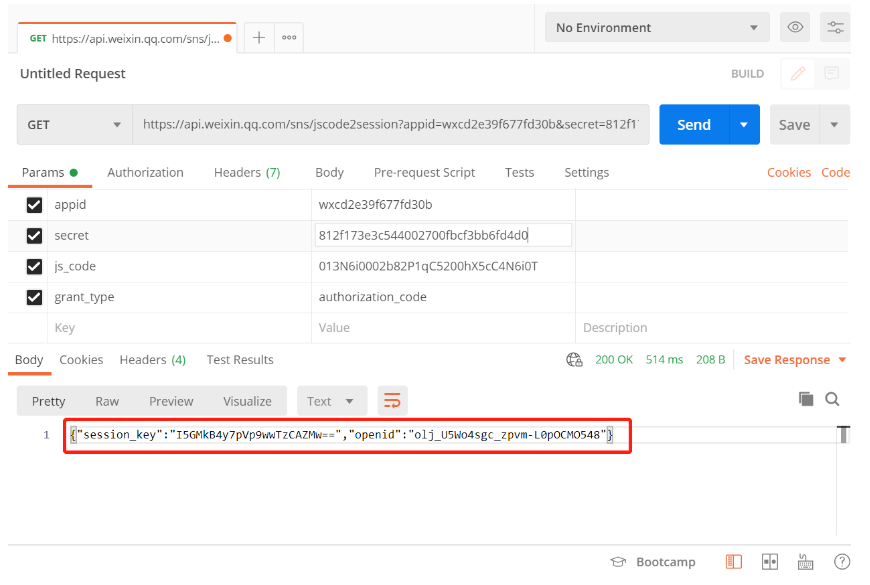870x585 pixels.
Task: Open the Text format dropdown
Action: [332, 401]
